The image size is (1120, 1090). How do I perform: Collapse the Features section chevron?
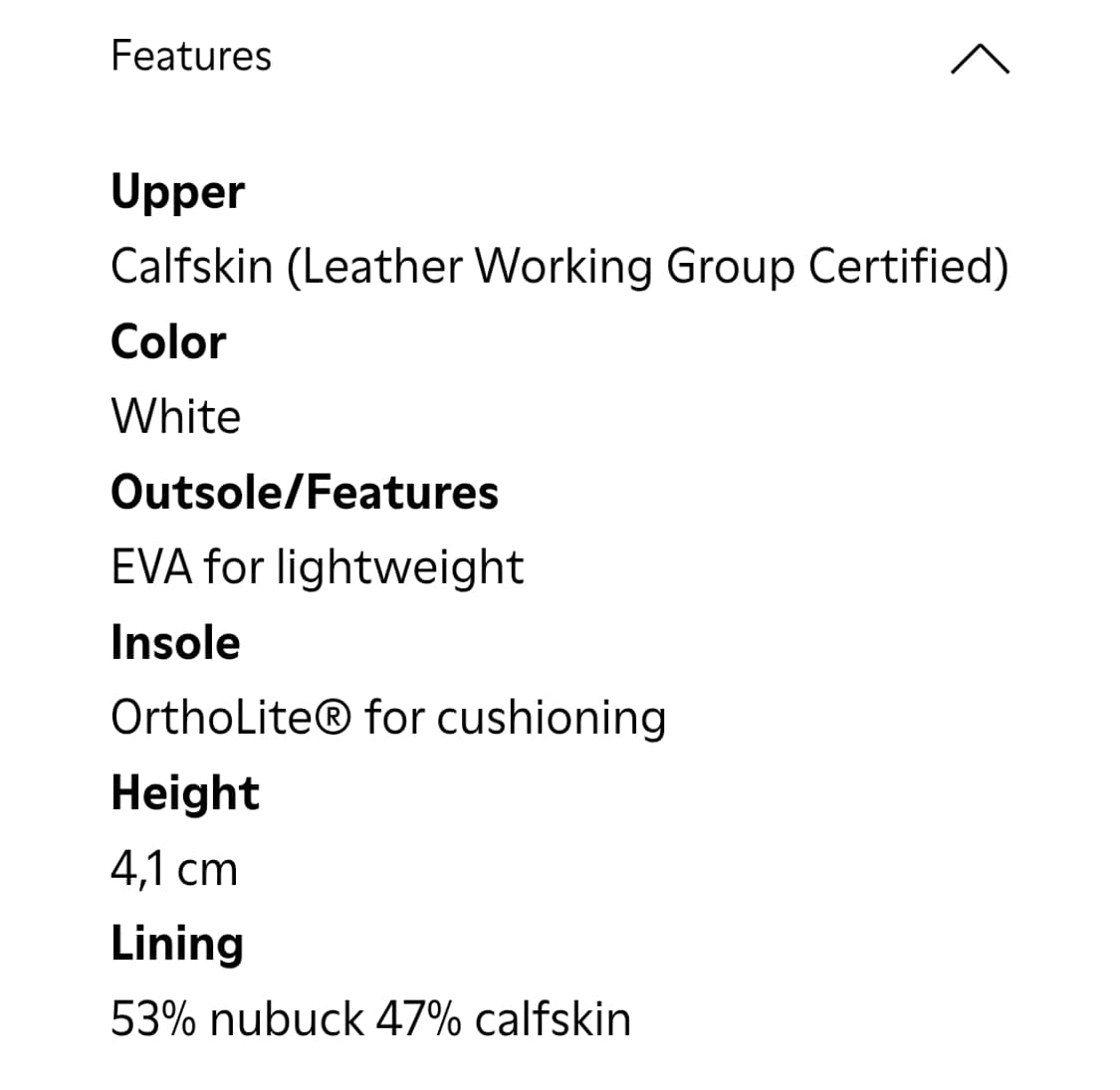point(980,59)
